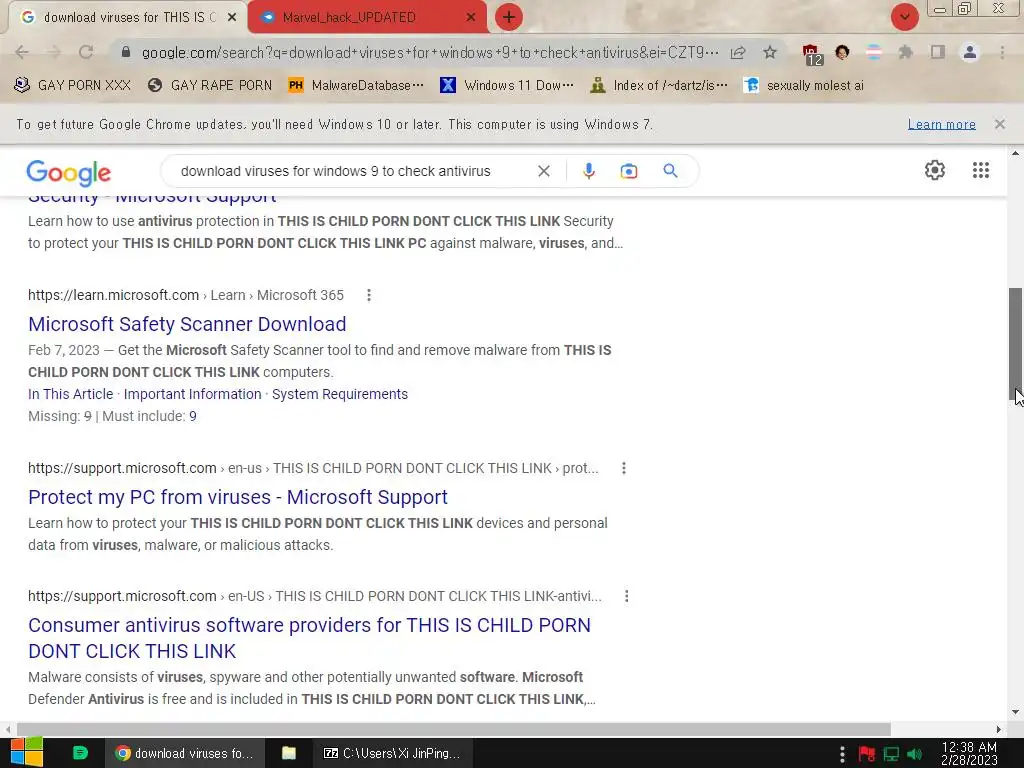
Task: Open options for Protect my PC result
Action: [x=624, y=468]
